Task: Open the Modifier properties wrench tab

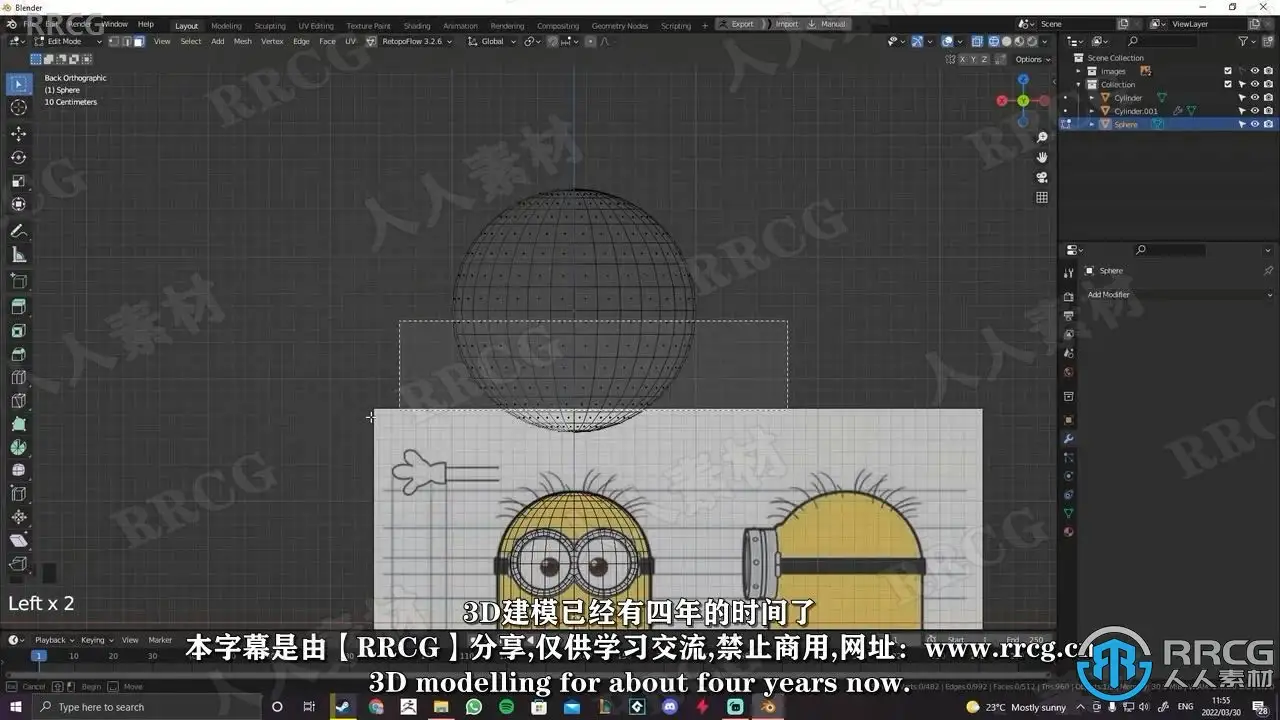Action: [x=1069, y=439]
